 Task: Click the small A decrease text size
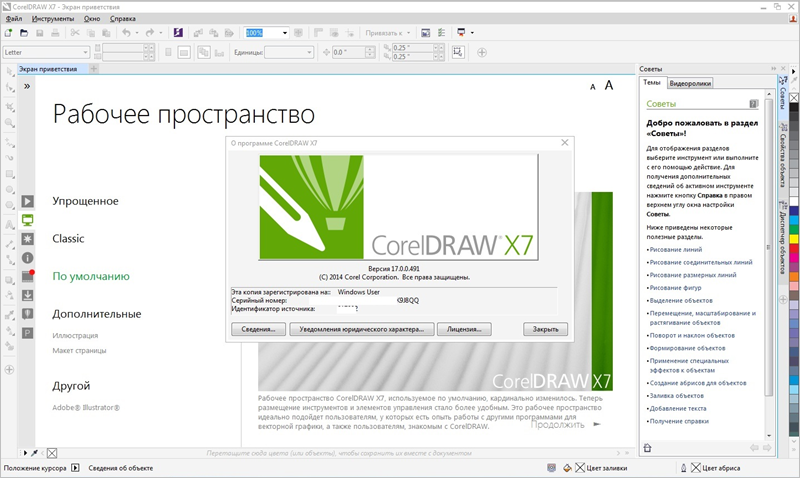[x=592, y=87]
